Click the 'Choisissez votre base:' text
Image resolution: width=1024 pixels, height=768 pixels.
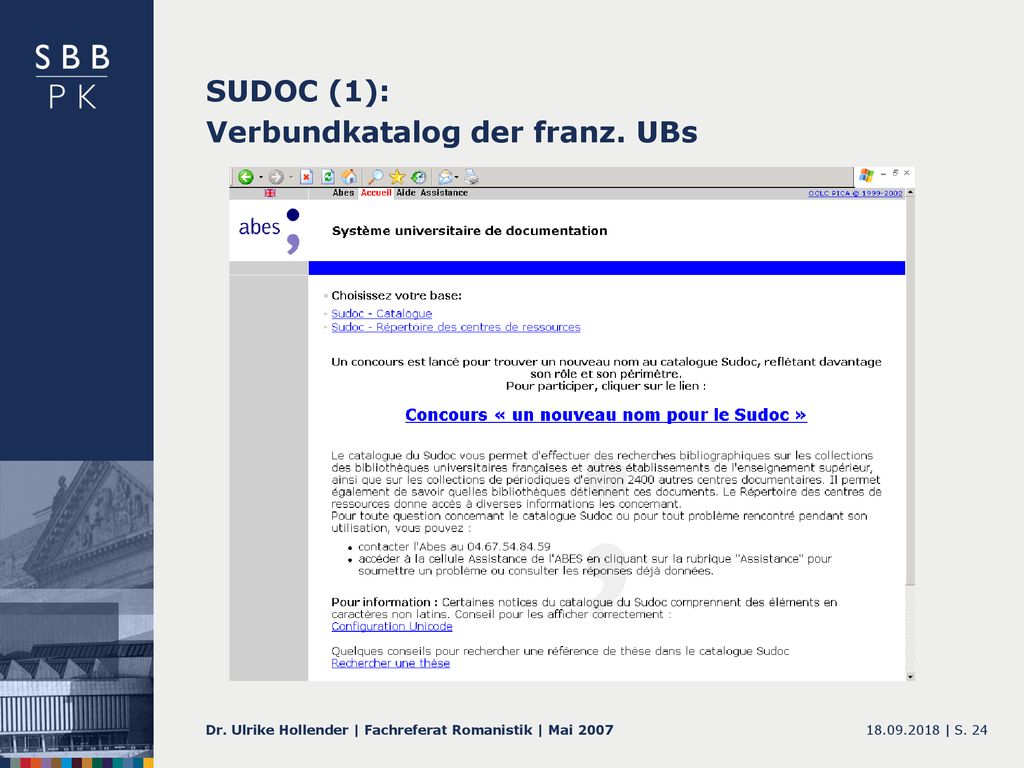[x=396, y=295]
